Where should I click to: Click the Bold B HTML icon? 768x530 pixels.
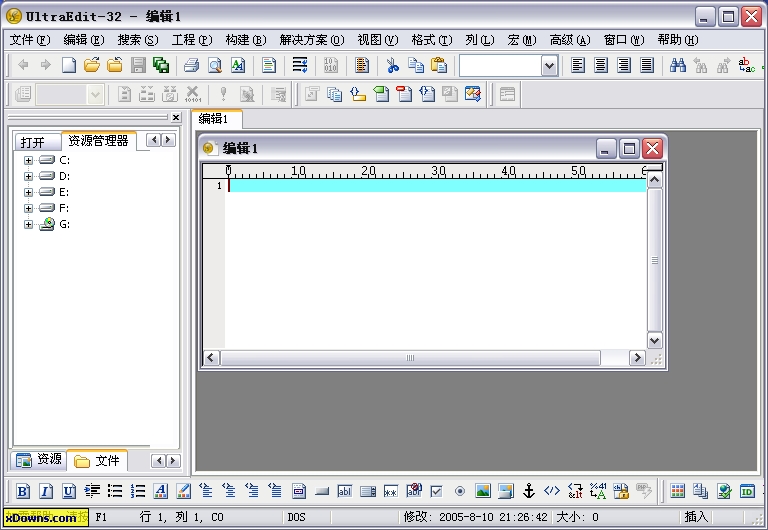pos(23,491)
